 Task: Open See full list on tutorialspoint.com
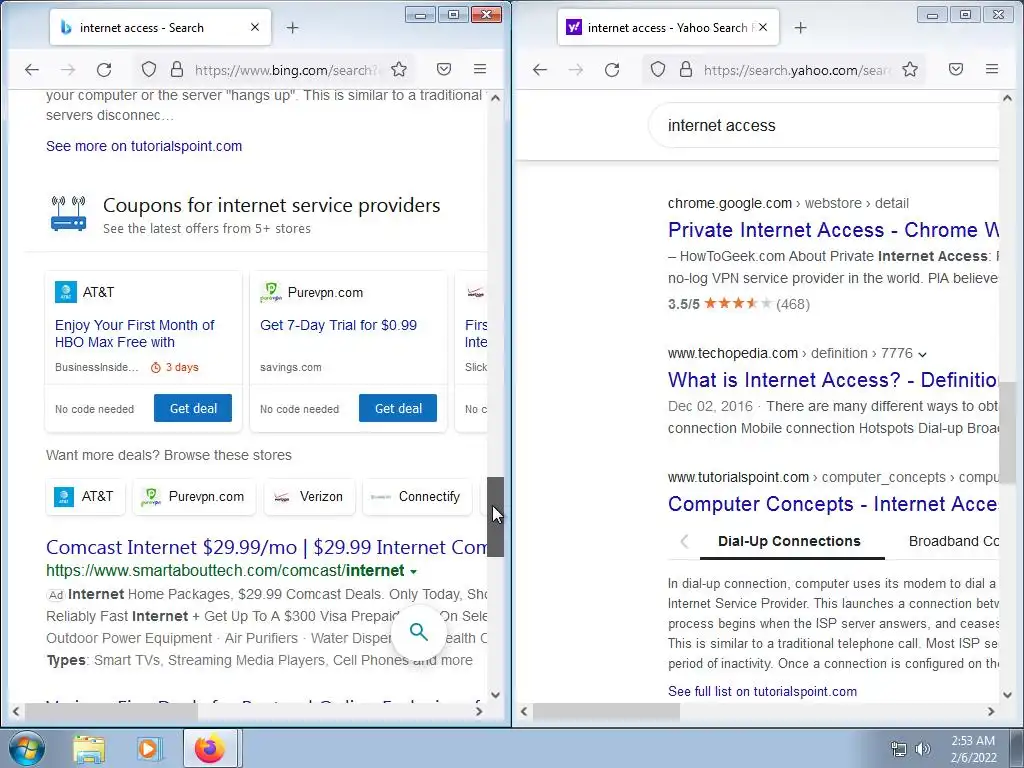[762, 691]
